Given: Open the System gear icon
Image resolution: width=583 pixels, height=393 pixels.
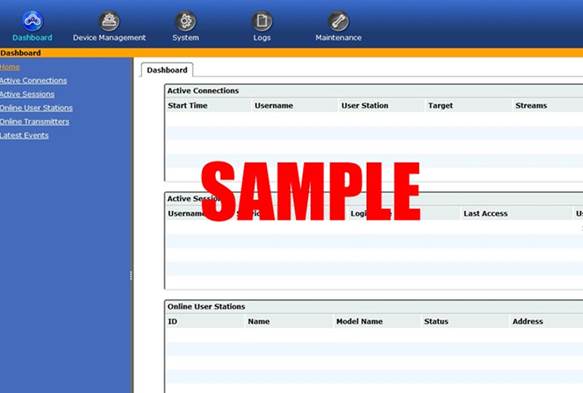Looking at the screenshot, I should pos(186,21).
